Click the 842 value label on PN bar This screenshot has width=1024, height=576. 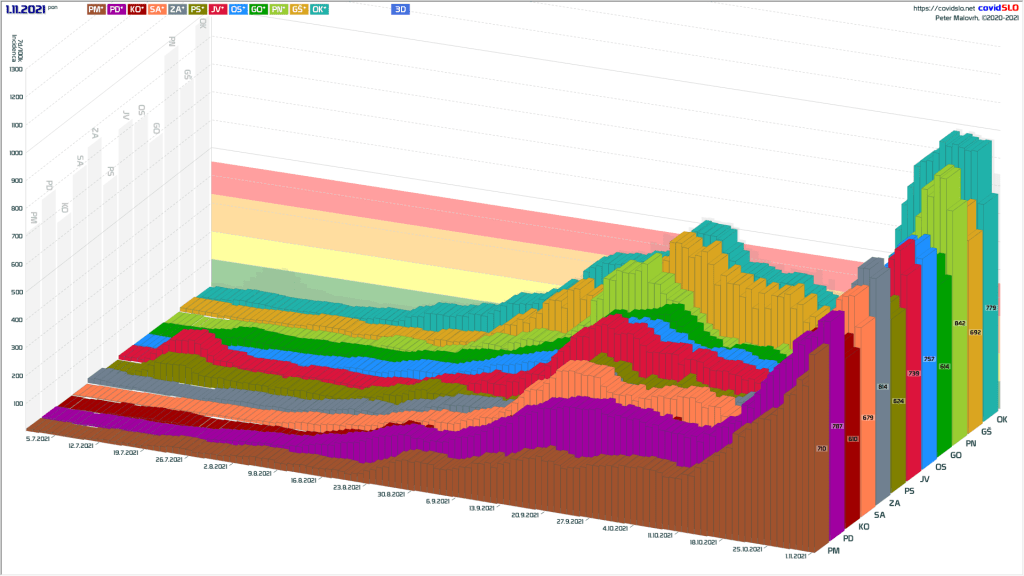pyautogui.click(x=960, y=323)
